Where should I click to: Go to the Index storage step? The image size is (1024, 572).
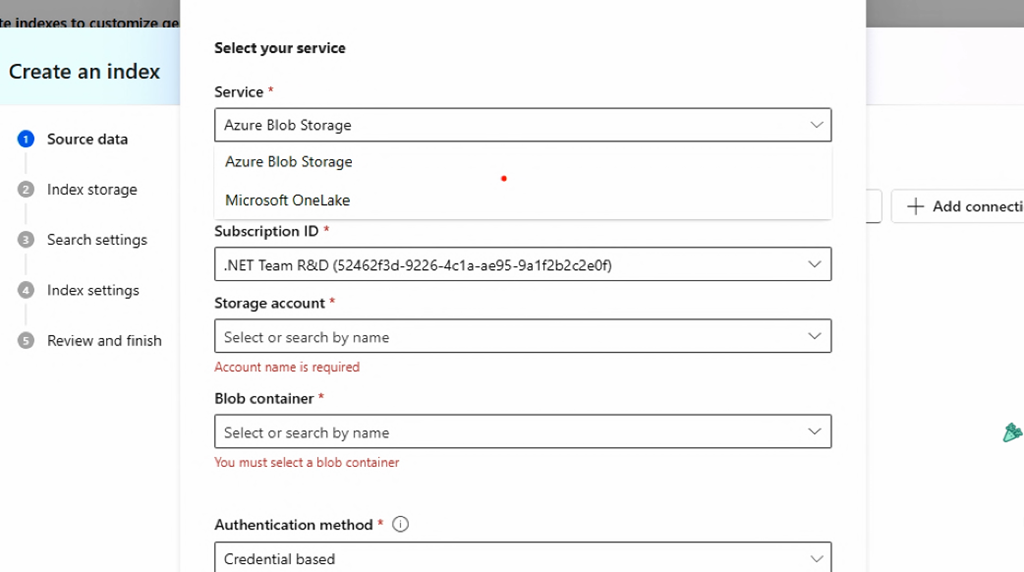pyautogui.click(x=92, y=189)
